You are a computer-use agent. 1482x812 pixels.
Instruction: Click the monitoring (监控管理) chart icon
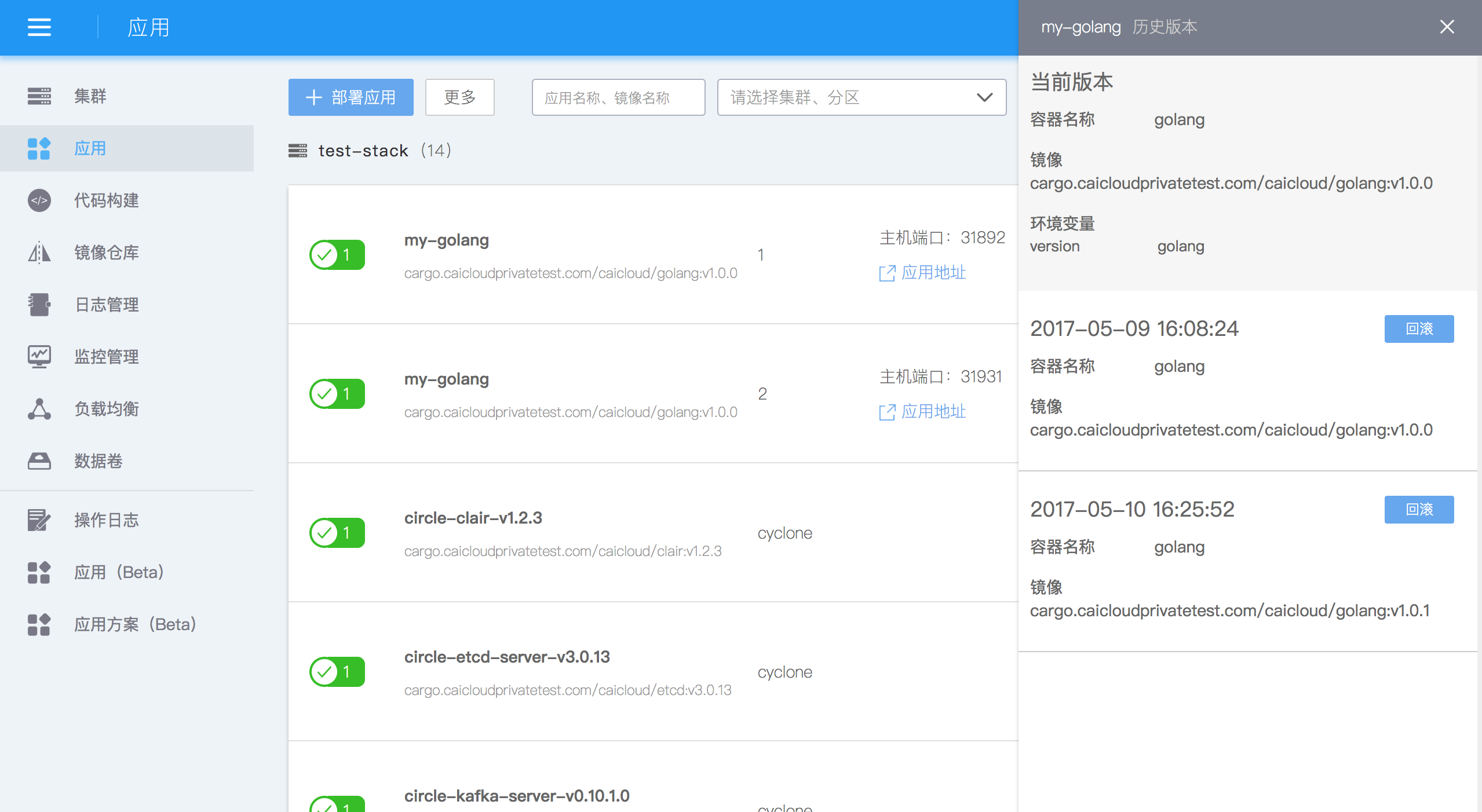point(39,357)
